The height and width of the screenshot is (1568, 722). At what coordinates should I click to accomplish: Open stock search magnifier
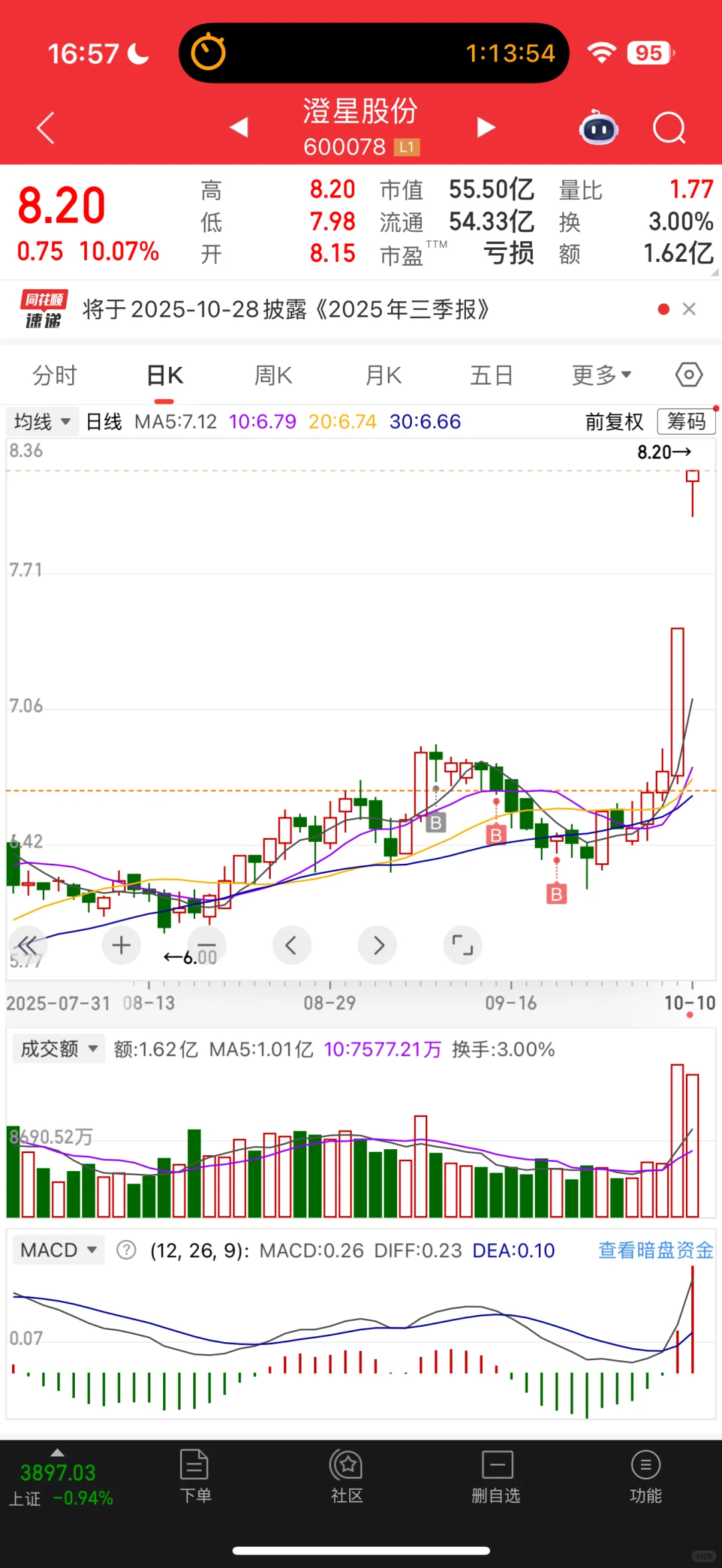669,128
